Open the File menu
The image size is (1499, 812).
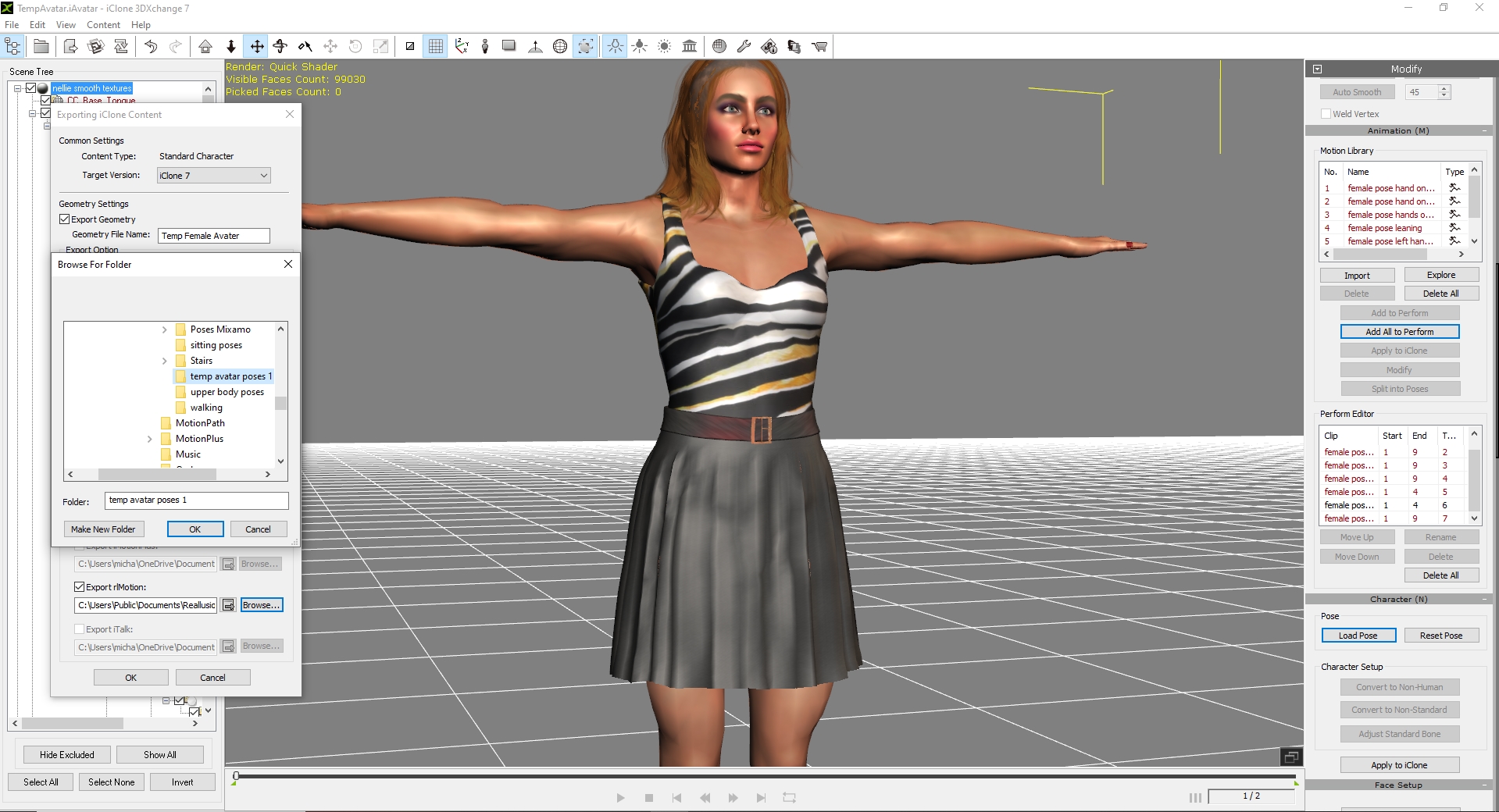click(x=12, y=24)
